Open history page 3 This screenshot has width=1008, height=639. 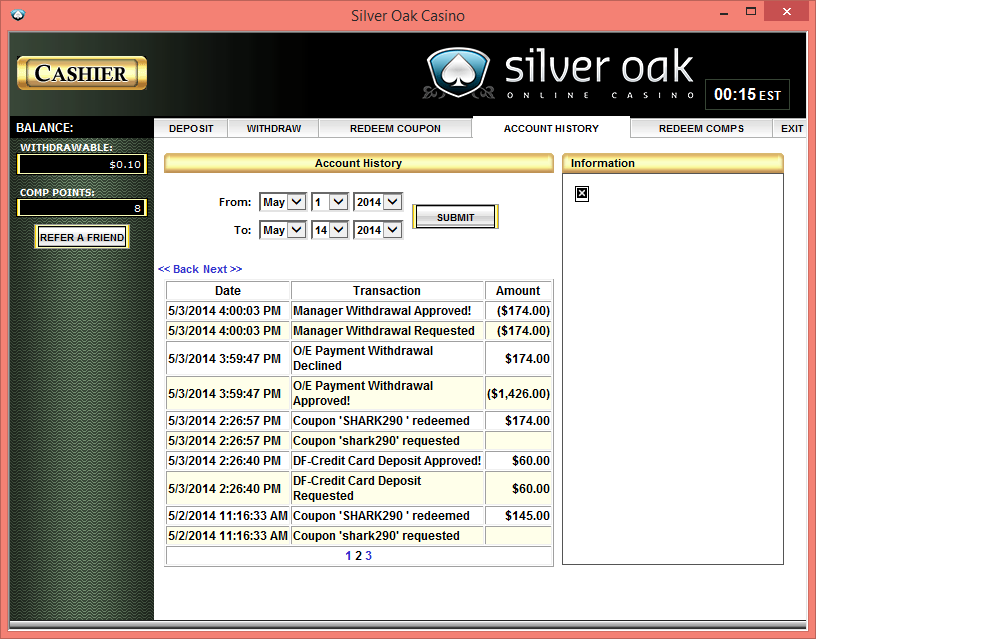pos(368,556)
